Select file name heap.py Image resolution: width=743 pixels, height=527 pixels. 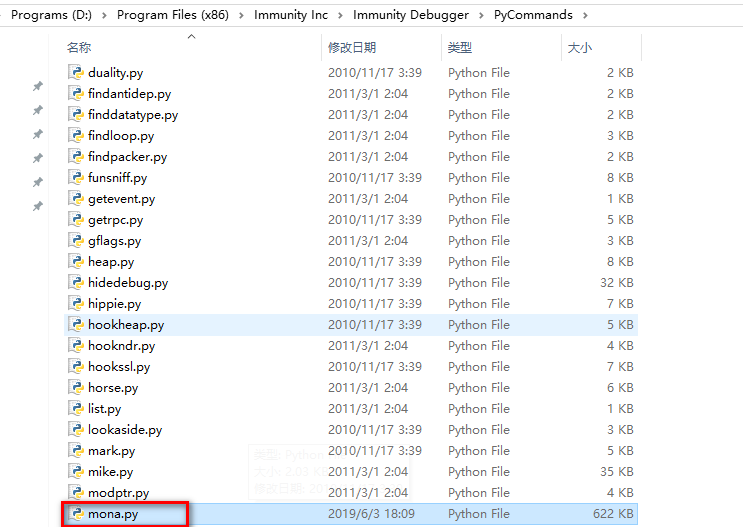pyautogui.click(x=111, y=262)
